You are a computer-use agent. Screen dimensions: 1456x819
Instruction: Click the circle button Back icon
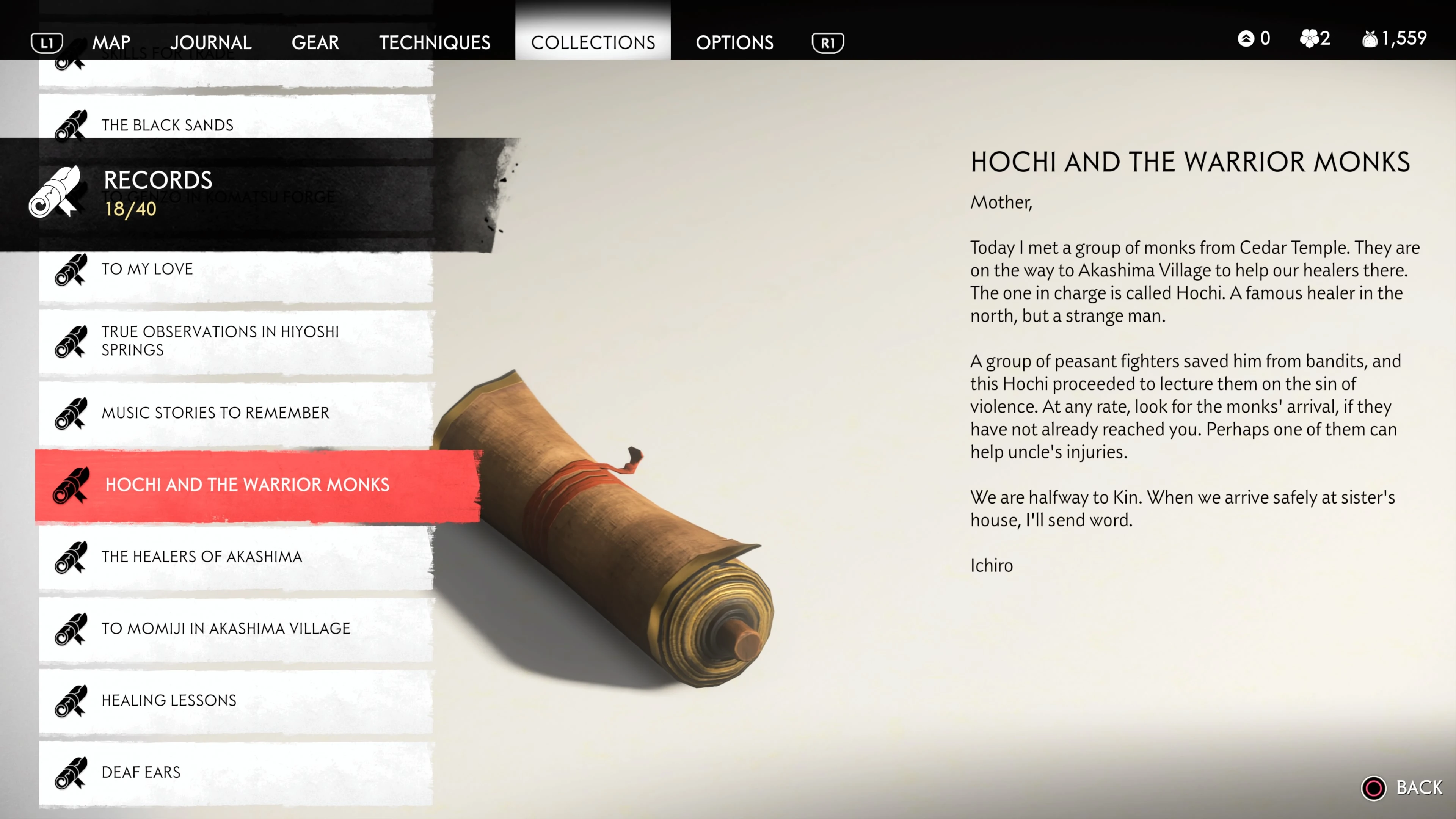[1373, 788]
